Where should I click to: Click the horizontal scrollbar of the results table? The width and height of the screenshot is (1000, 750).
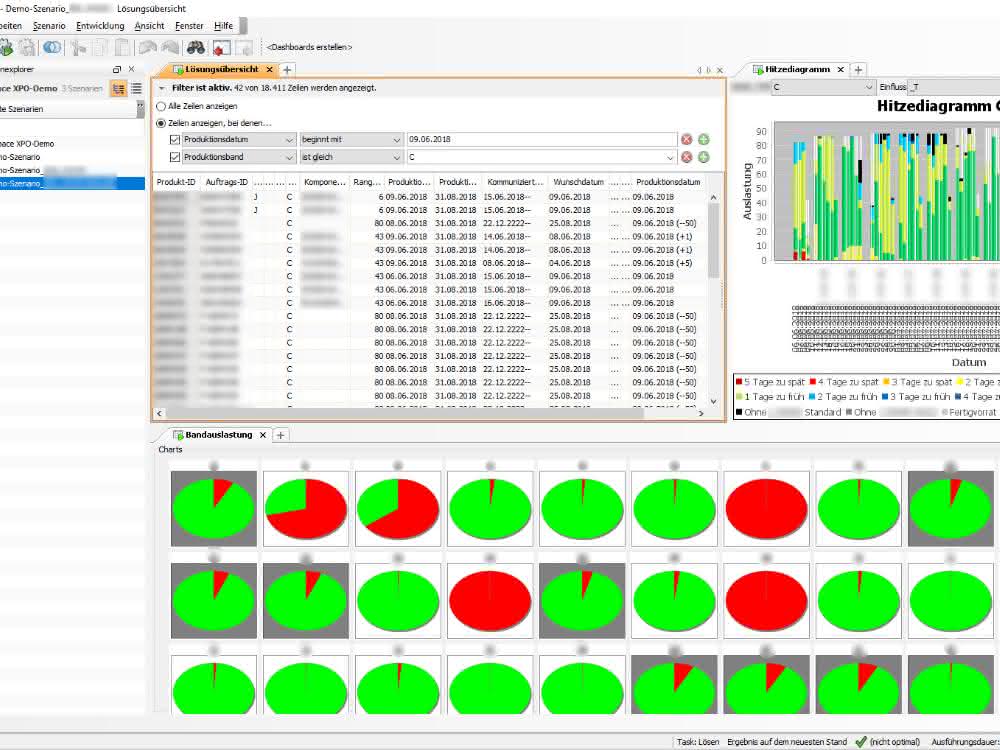[x=404, y=413]
